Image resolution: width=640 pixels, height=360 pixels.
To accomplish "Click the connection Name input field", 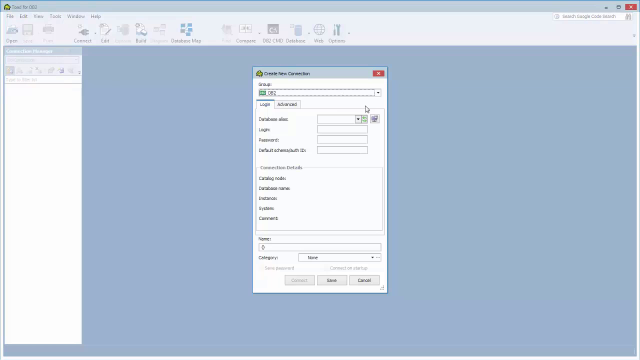I will click(320, 247).
